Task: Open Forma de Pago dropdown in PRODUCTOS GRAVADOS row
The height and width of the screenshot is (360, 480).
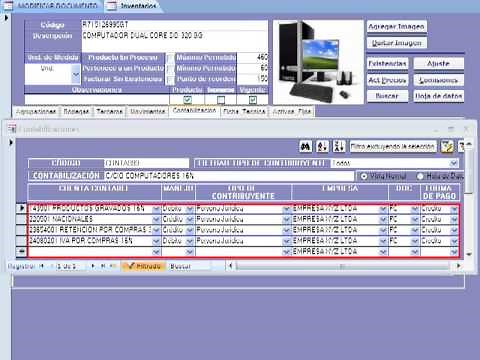Action: tap(454, 209)
